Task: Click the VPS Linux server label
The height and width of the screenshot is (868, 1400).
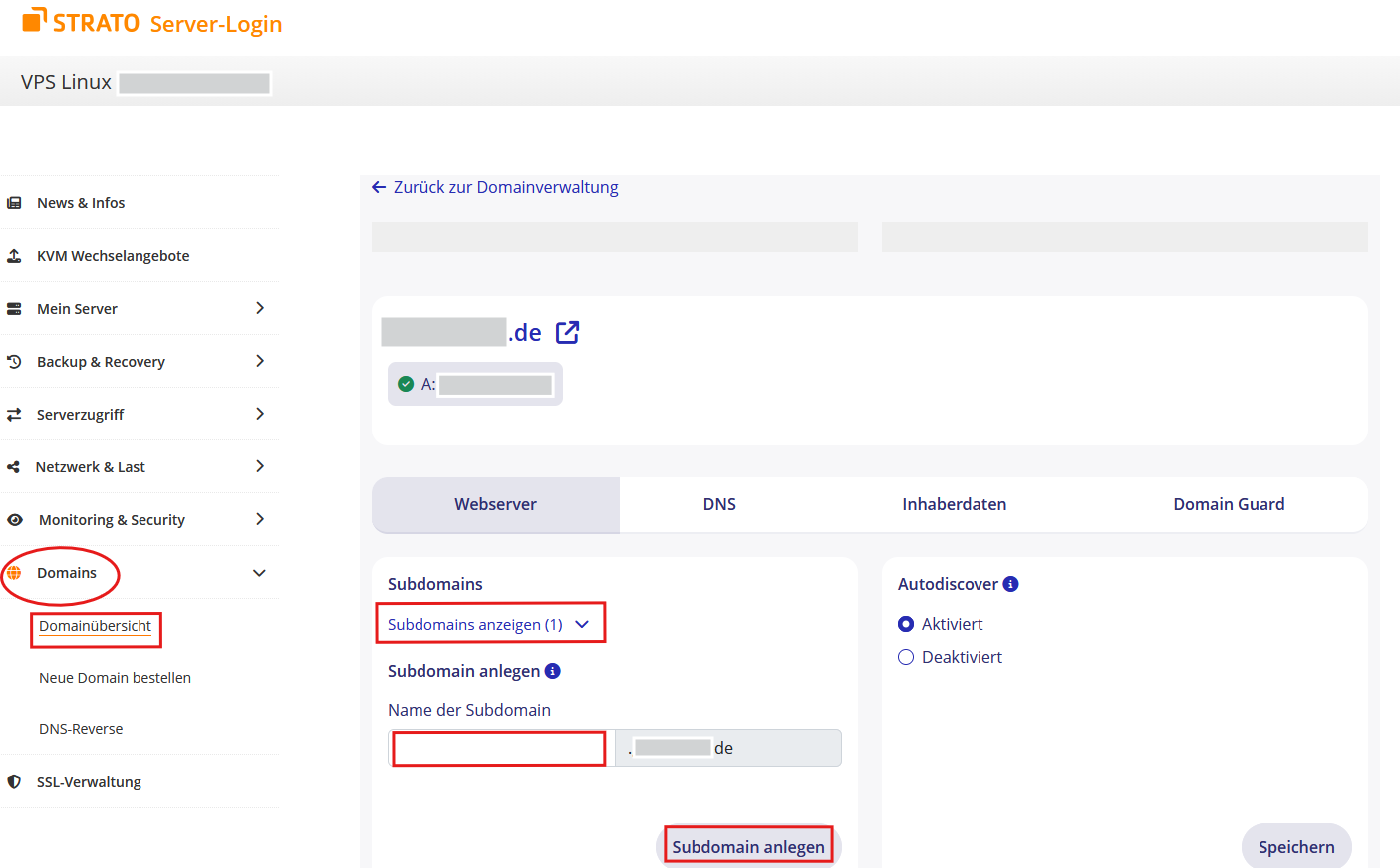Action: [66, 82]
